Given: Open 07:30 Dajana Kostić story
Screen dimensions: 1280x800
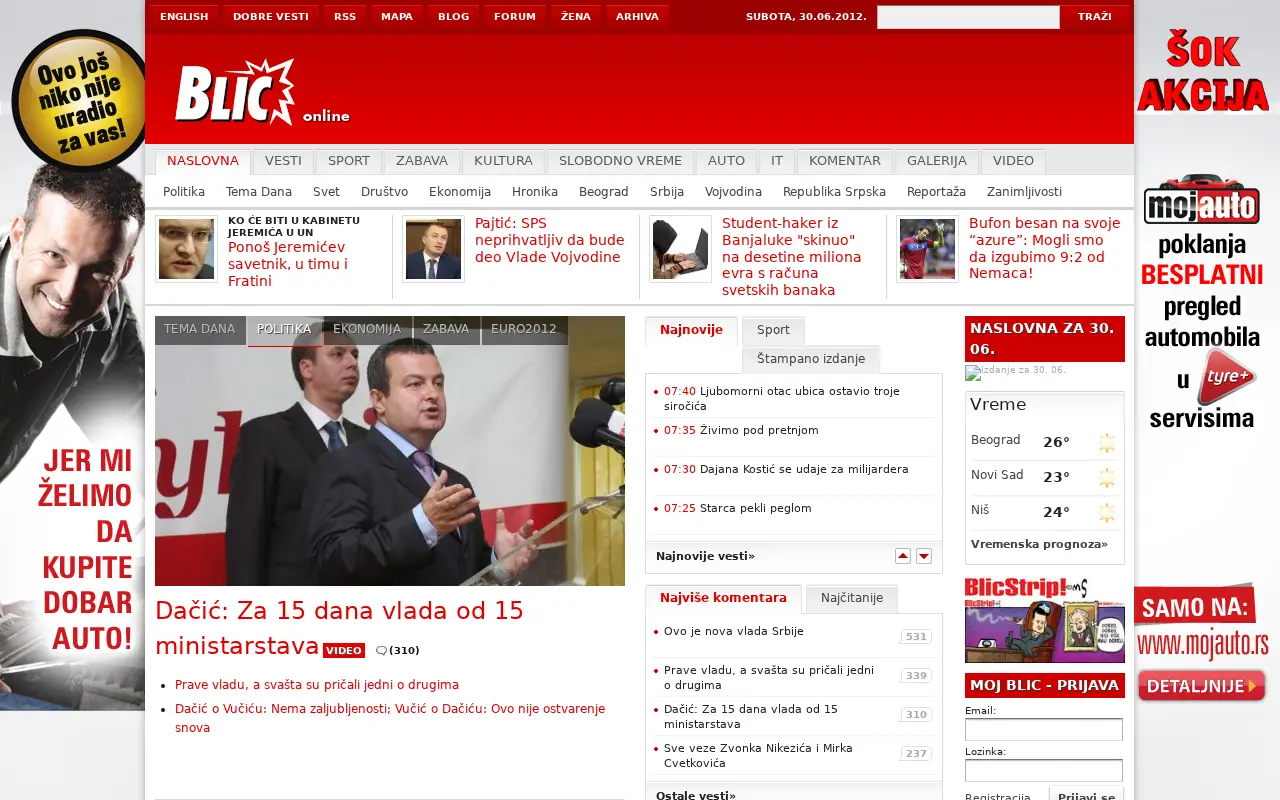Looking at the screenshot, I should click(x=786, y=469).
